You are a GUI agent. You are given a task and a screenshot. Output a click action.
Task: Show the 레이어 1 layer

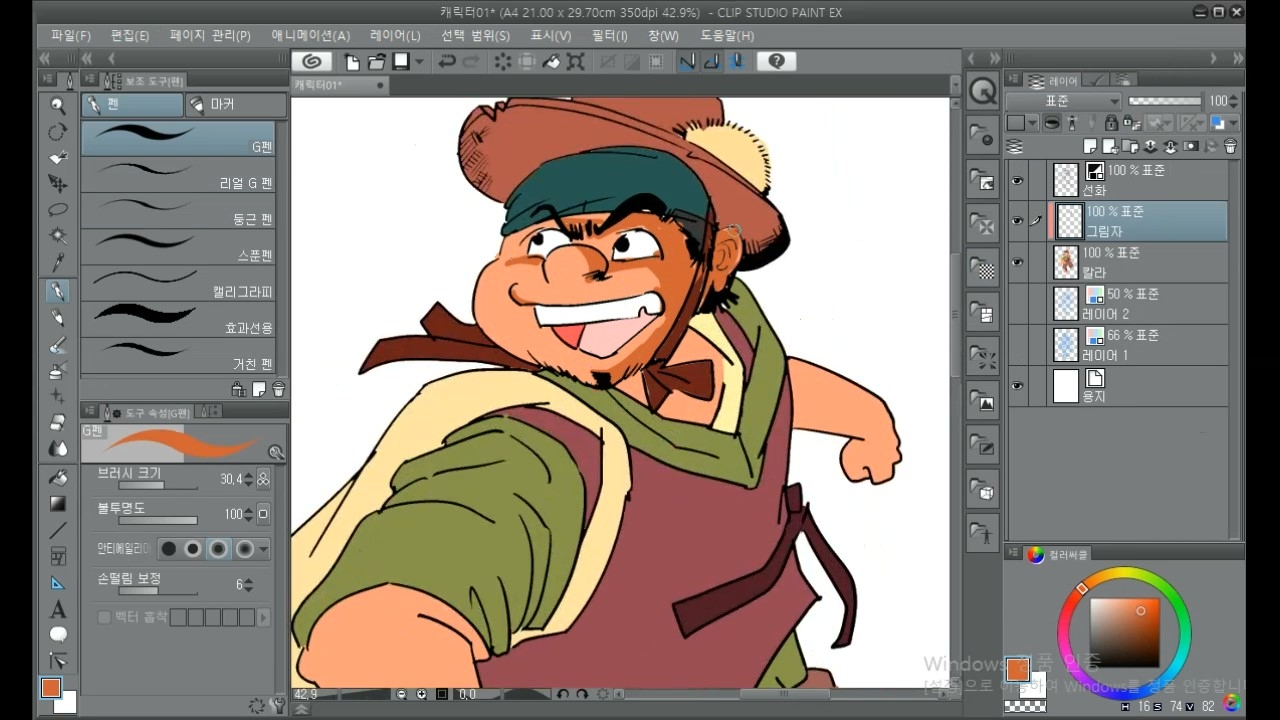(x=1018, y=345)
